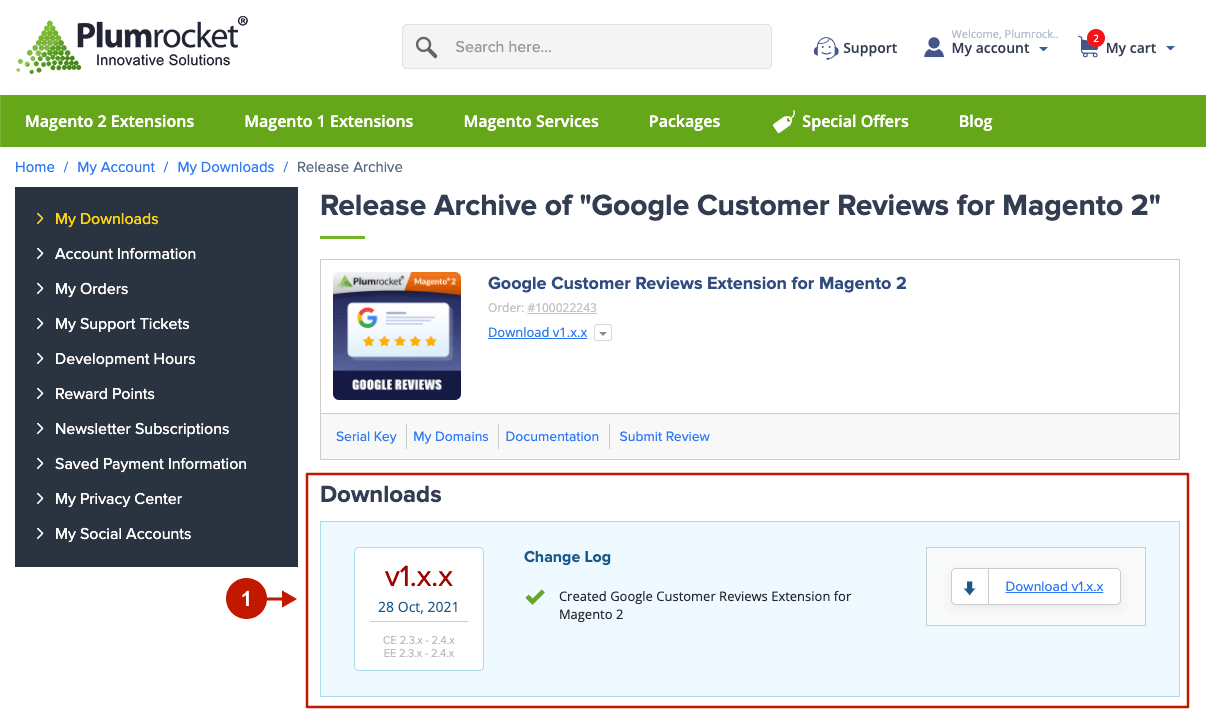This screenshot has width=1206, height=713.
Task: Click the download arrow icon button
Action: [969, 587]
